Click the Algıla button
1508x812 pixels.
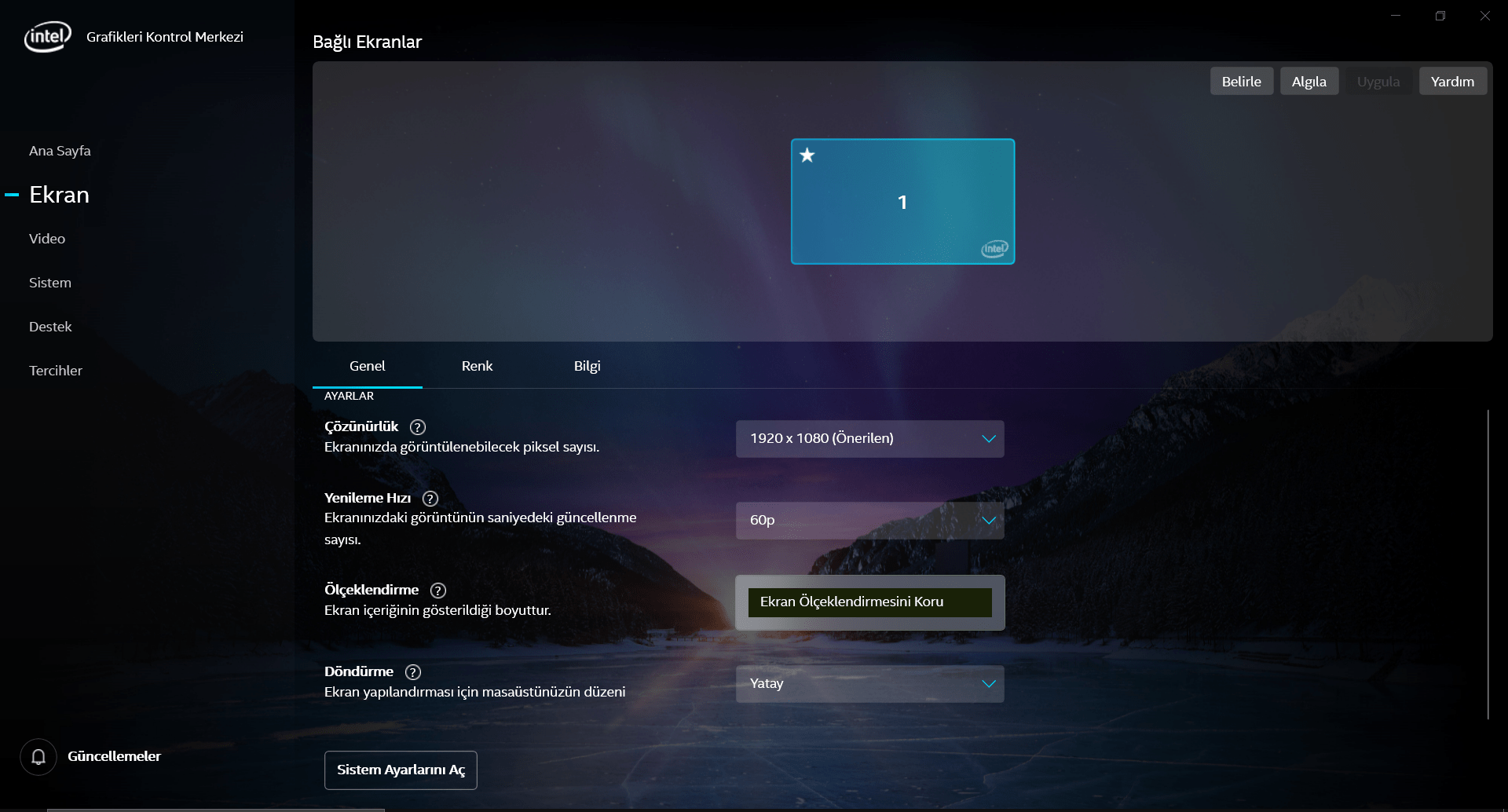coord(1309,82)
